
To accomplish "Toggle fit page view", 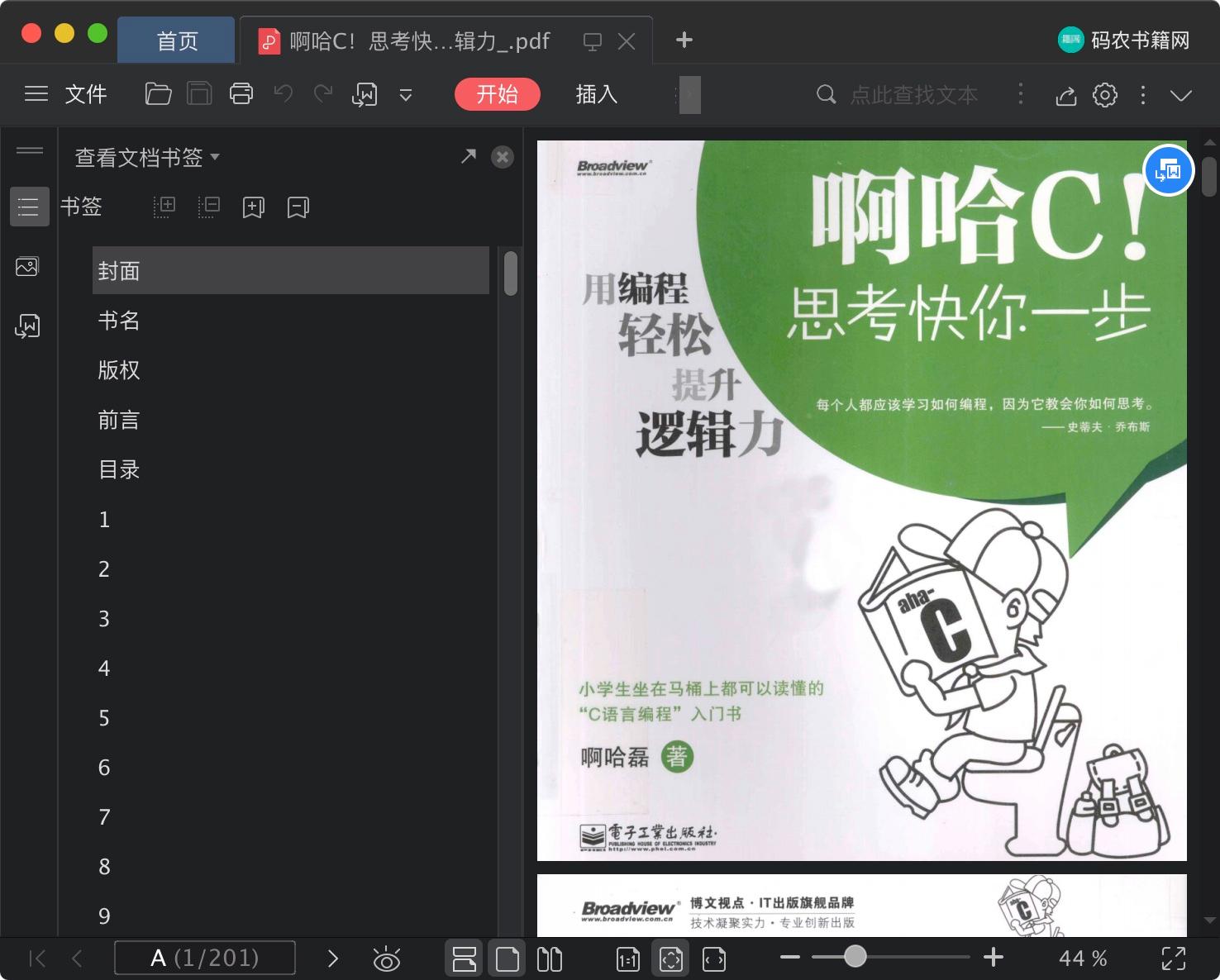I will coord(671,959).
